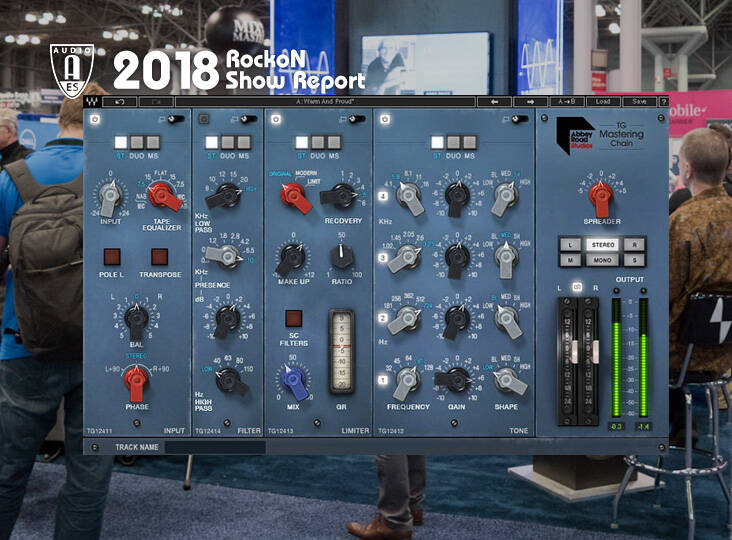732x540 pixels.
Task: Go to the next preset with the right arrow
Action: point(530,102)
